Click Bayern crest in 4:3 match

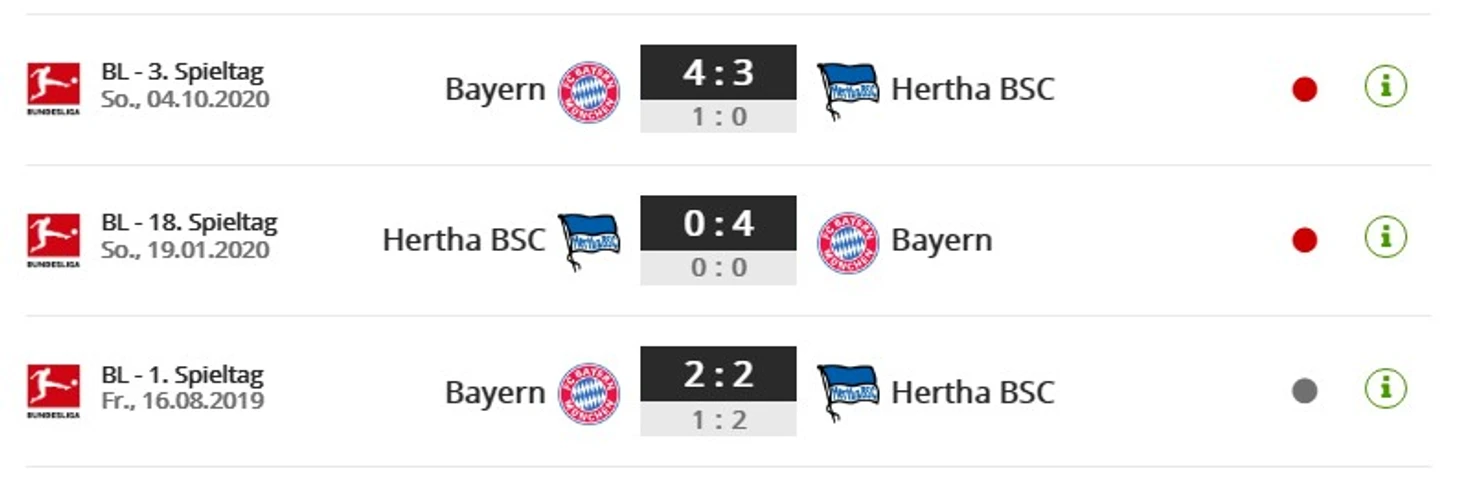click(x=588, y=91)
